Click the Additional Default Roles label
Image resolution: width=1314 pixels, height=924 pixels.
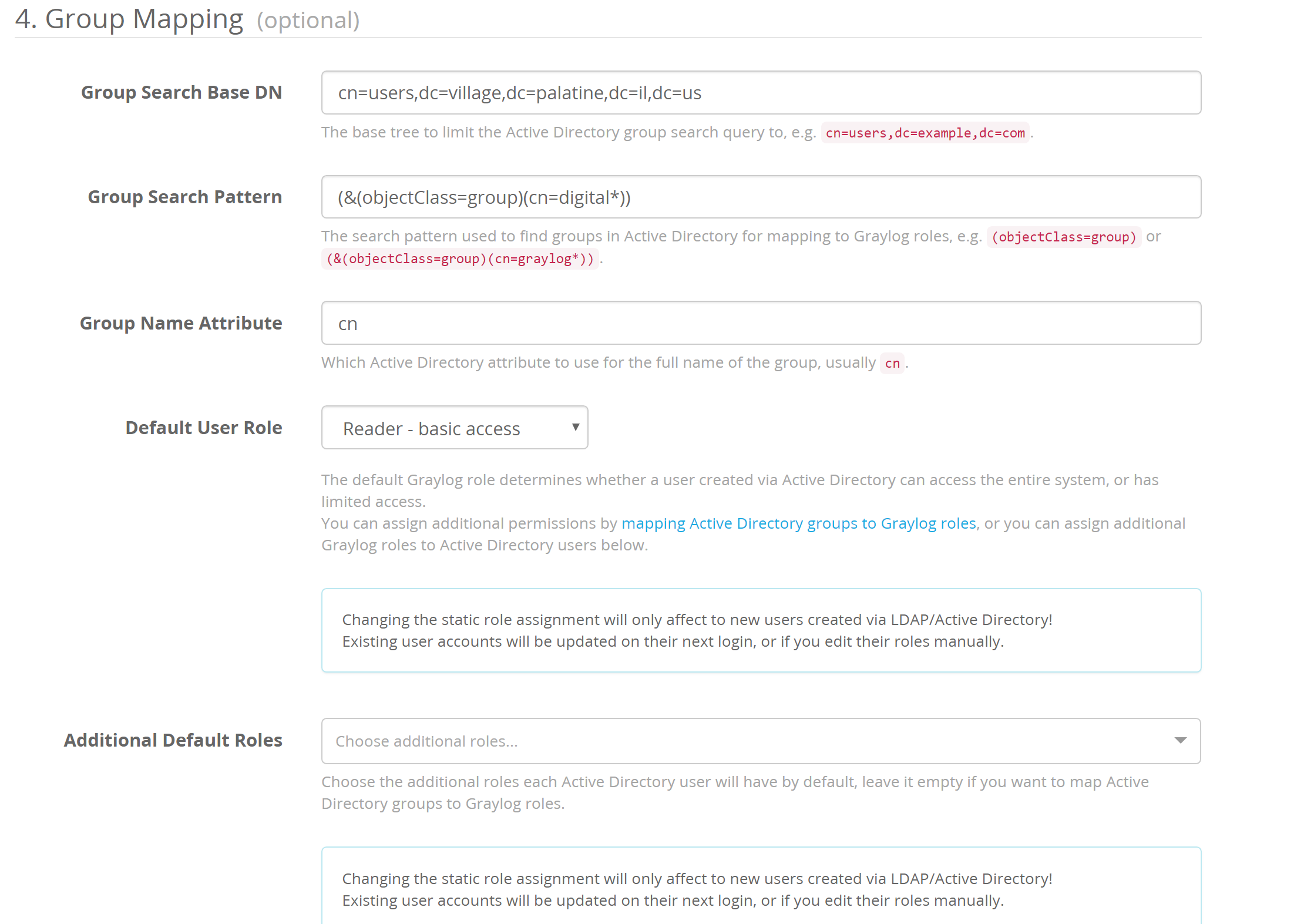(173, 741)
